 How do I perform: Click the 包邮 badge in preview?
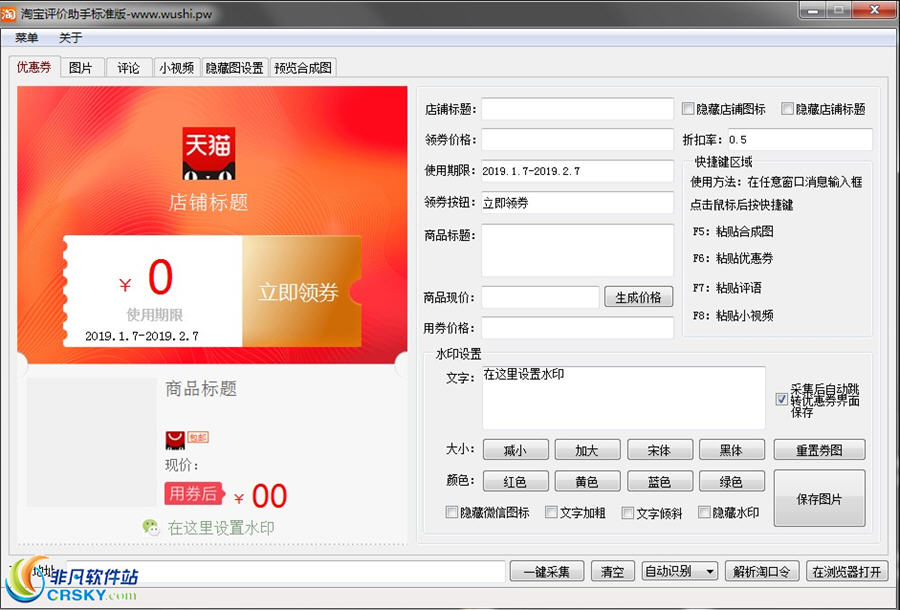pos(198,437)
